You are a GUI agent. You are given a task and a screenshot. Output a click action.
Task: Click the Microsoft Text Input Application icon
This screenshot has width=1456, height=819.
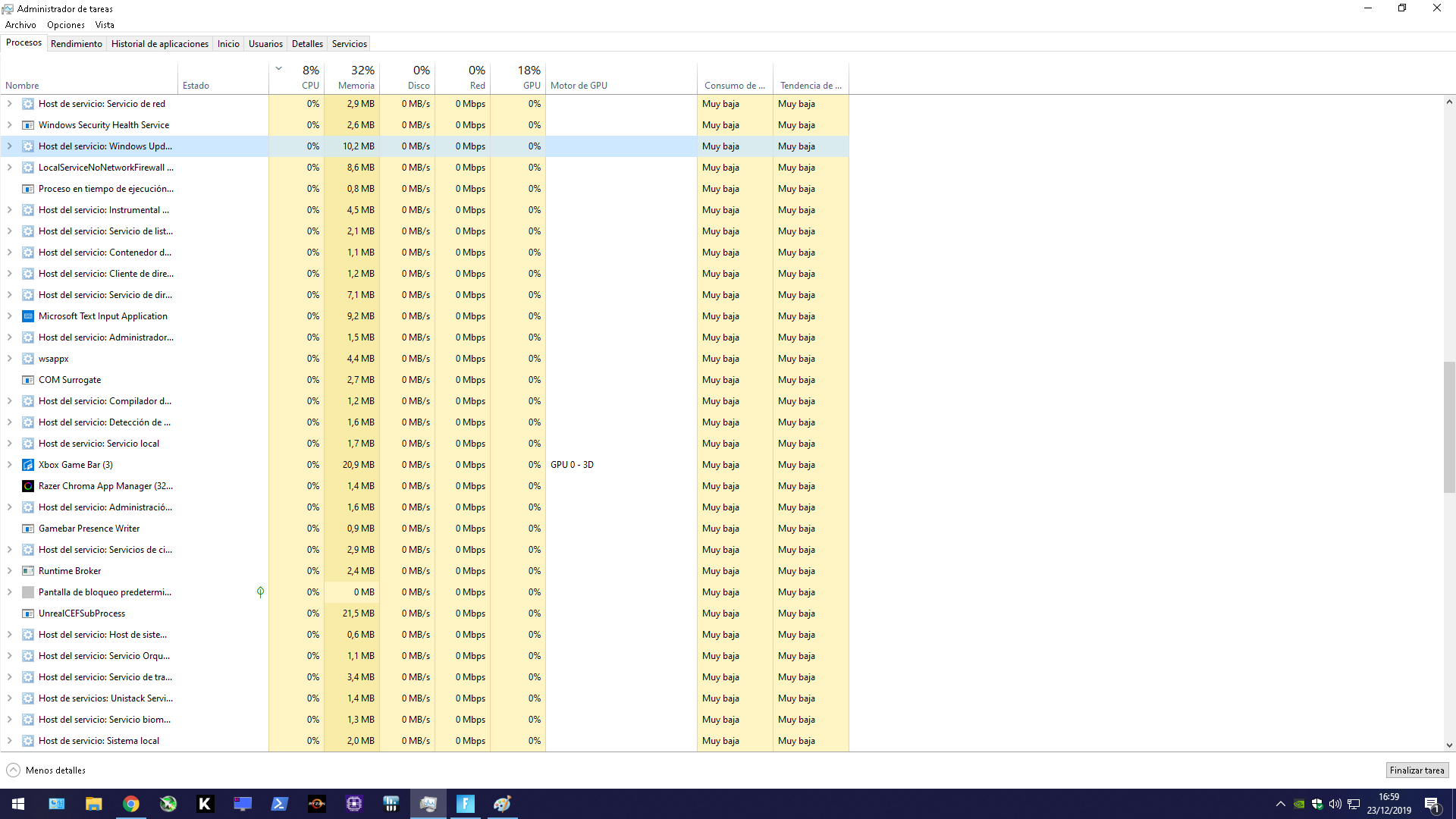[x=28, y=316]
